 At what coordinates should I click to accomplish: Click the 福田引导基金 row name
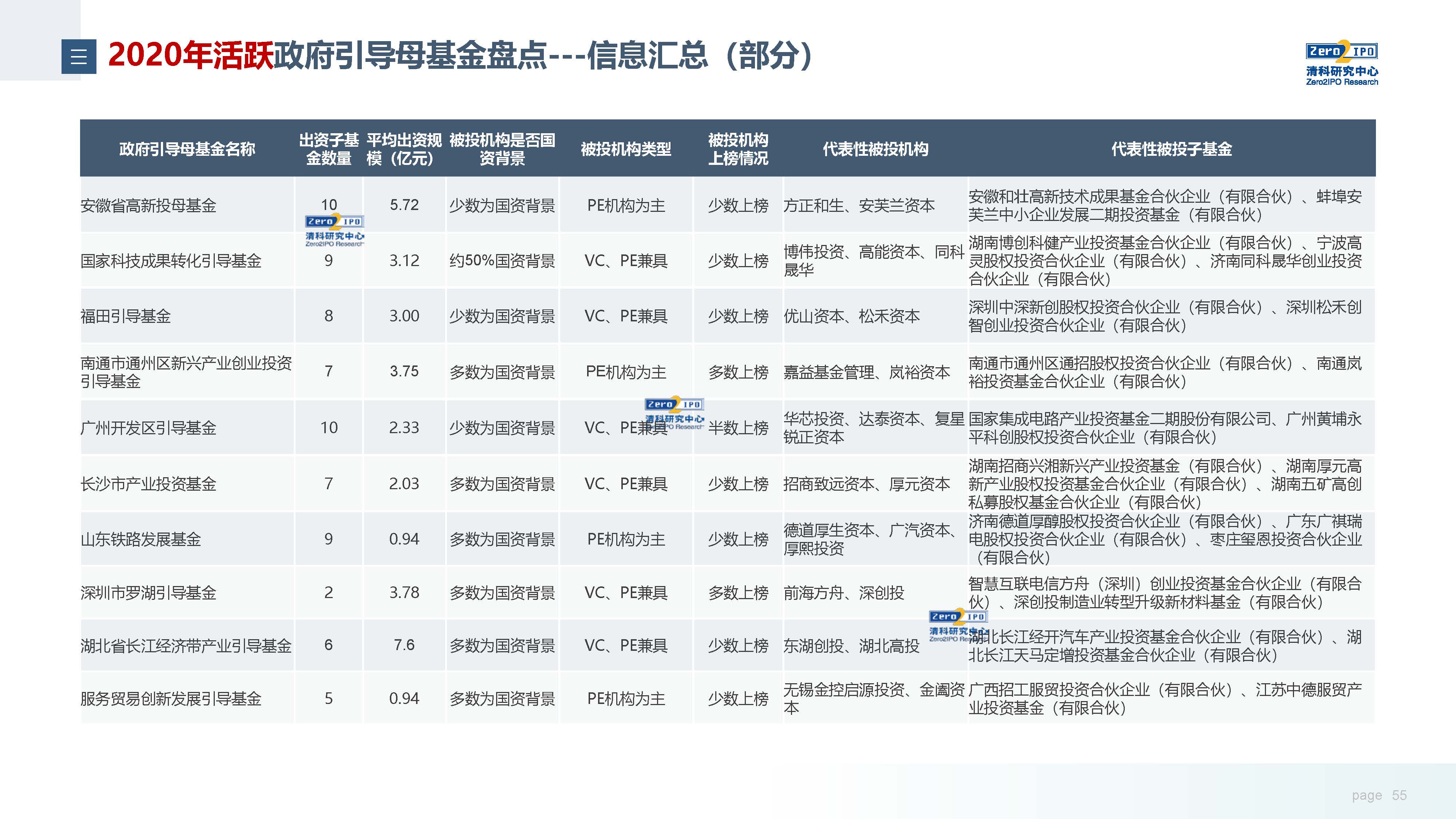[x=126, y=316]
